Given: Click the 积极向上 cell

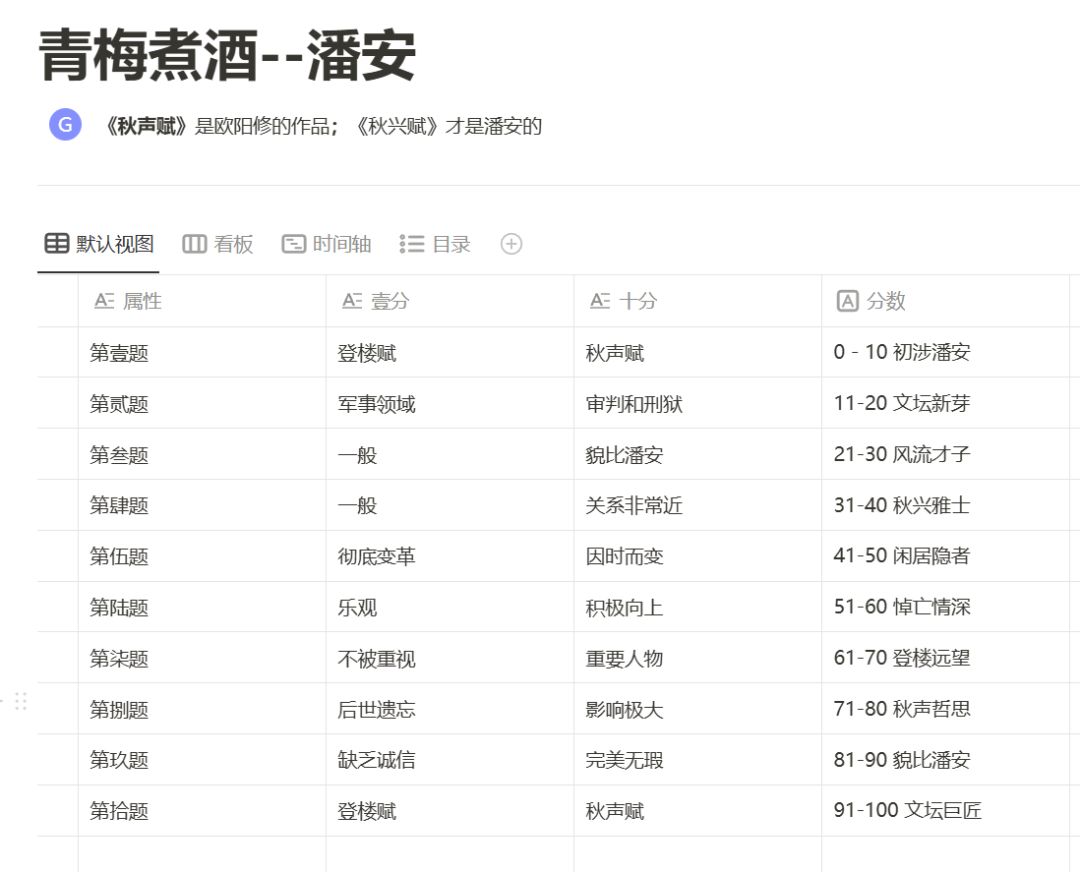Looking at the screenshot, I should tap(698, 608).
